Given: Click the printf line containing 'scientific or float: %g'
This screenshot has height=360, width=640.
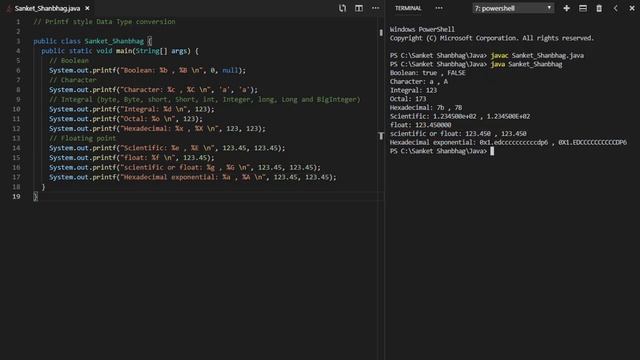Looking at the screenshot, I should point(185,167).
